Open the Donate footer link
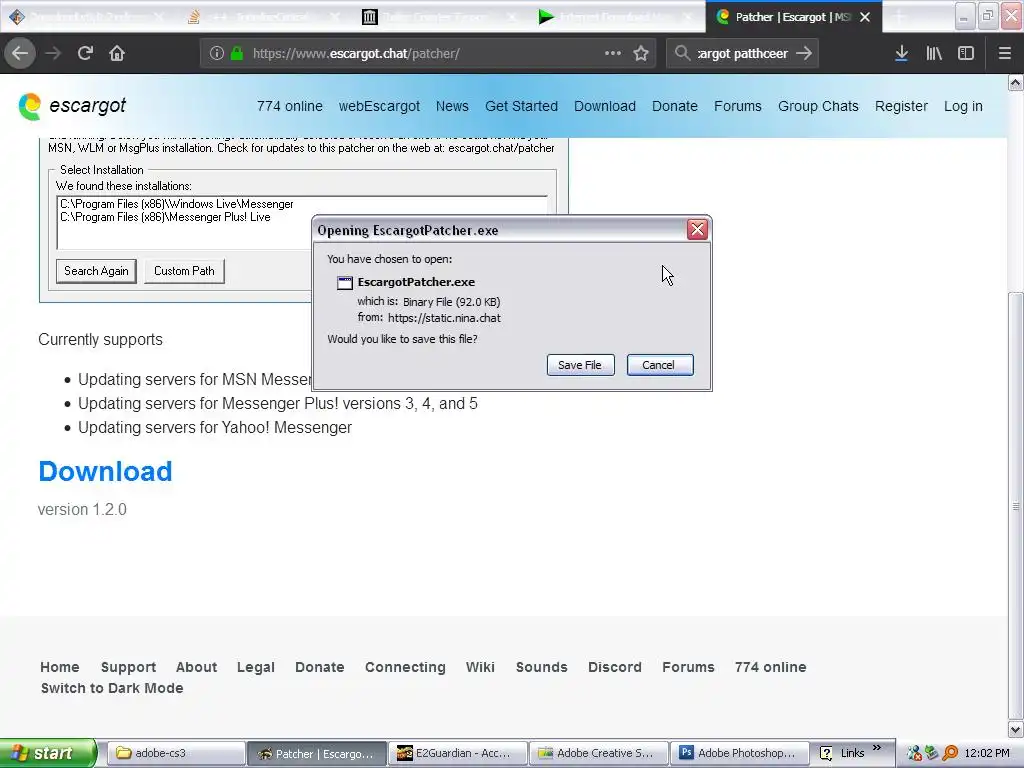The image size is (1024, 768). click(x=319, y=667)
